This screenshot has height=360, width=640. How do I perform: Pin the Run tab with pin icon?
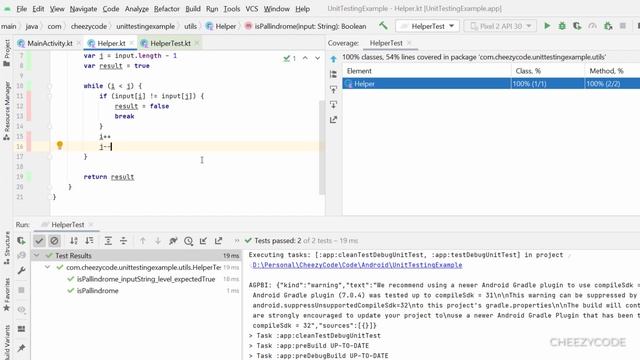tap(21, 348)
